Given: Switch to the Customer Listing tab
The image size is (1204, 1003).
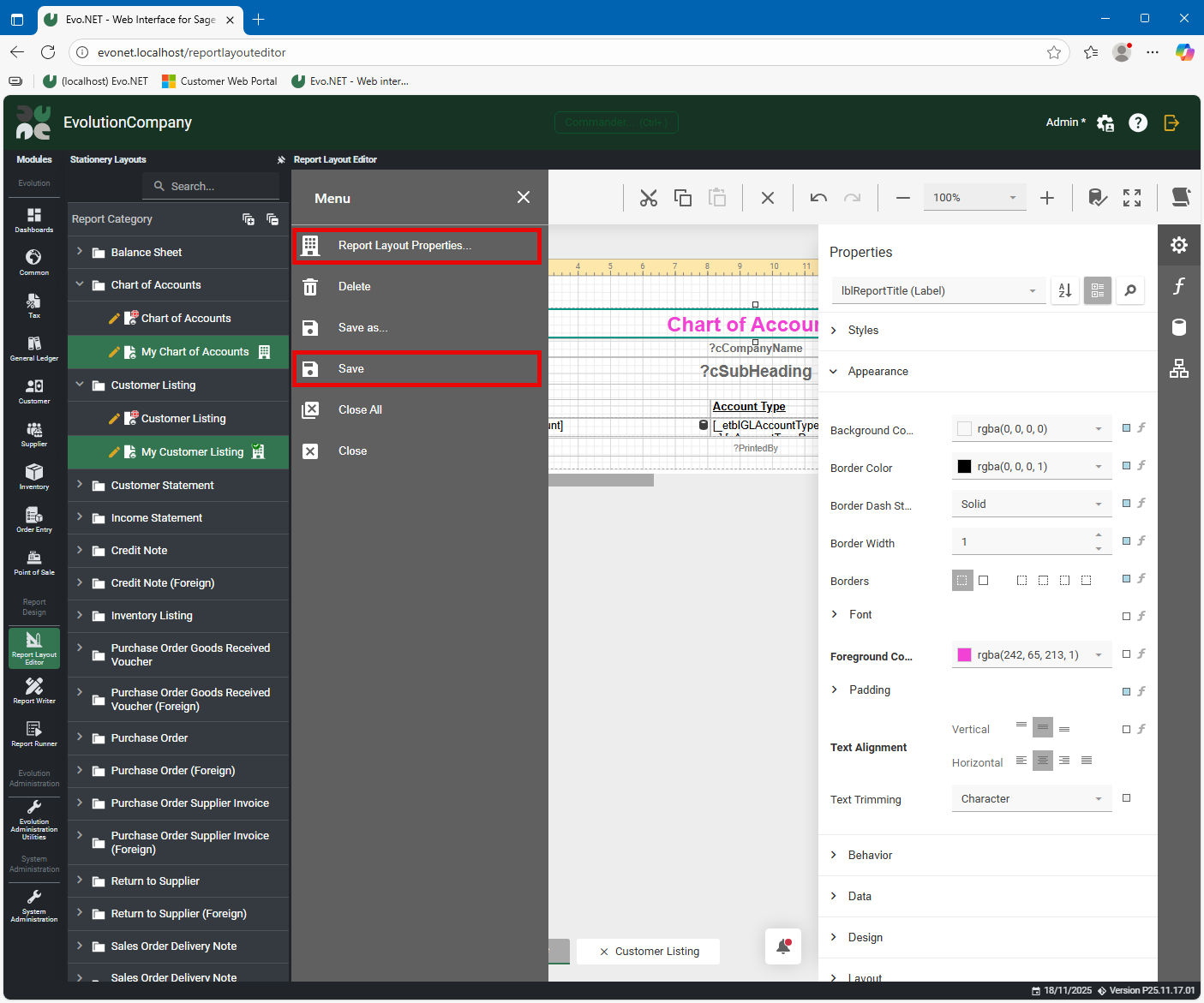Looking at the screenshot, I should click(656, 951).
